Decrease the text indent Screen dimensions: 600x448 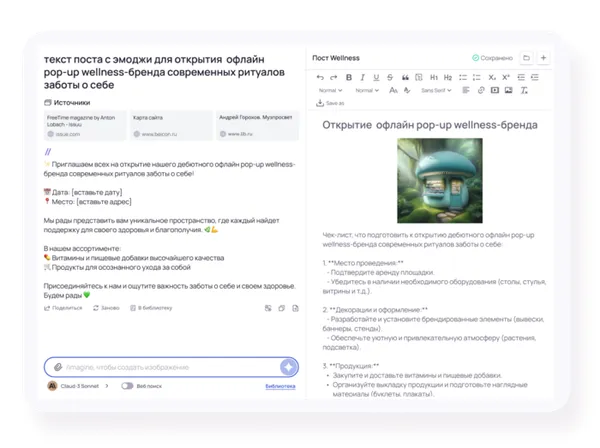point(521,78)
